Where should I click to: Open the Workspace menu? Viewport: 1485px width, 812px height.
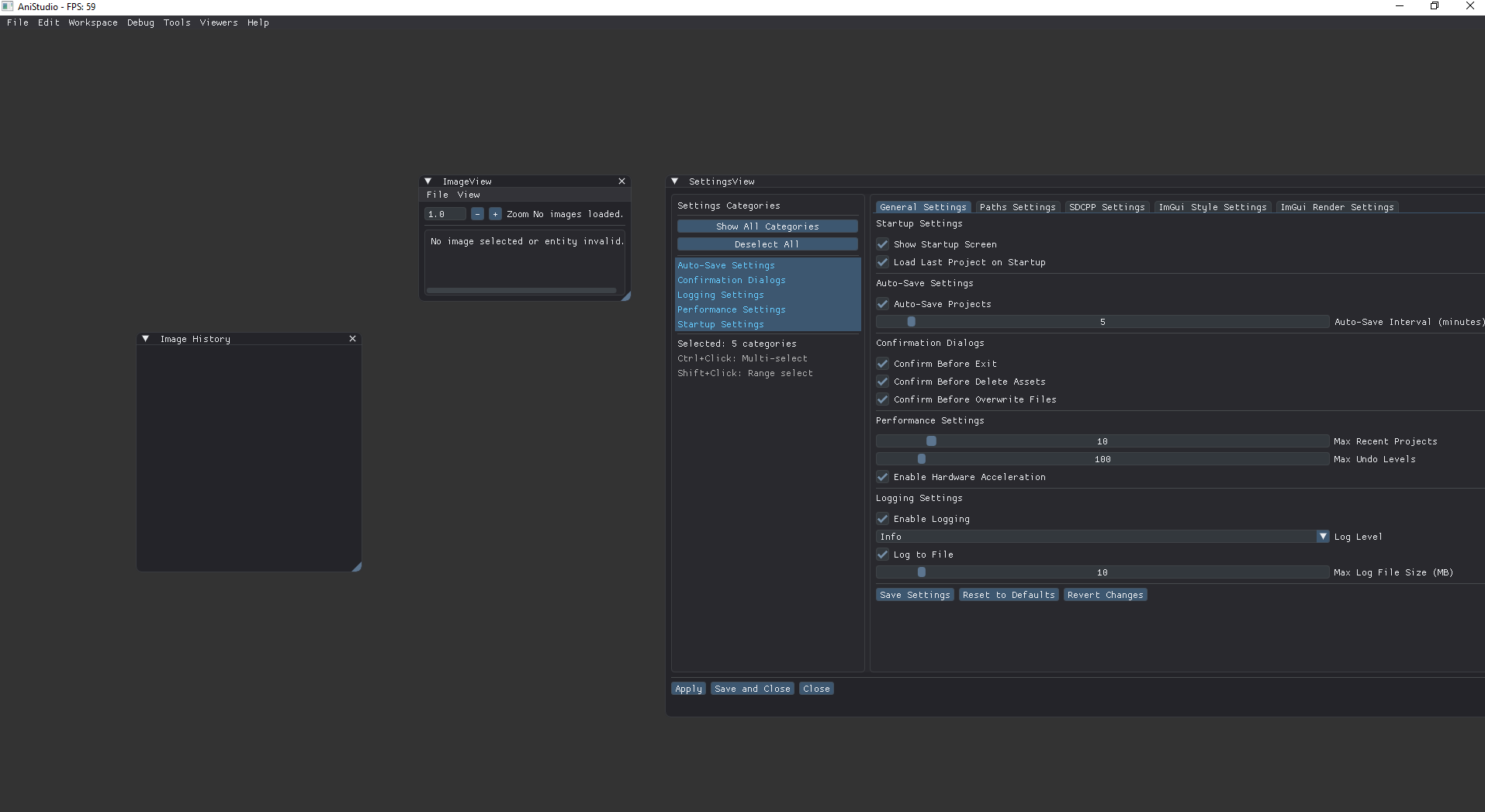[93, 22]
